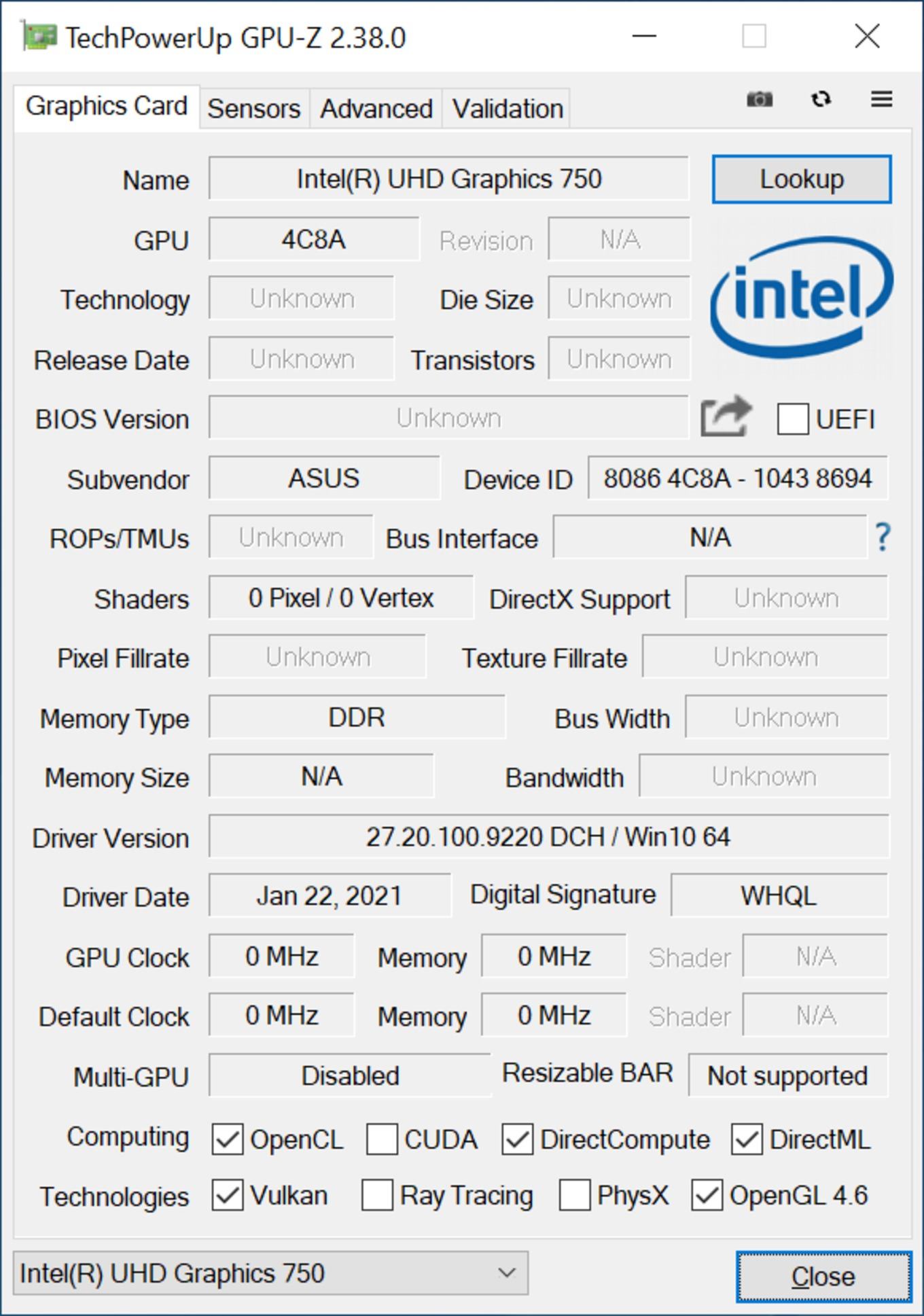Click the screenshot camera icon

(760, 99)
